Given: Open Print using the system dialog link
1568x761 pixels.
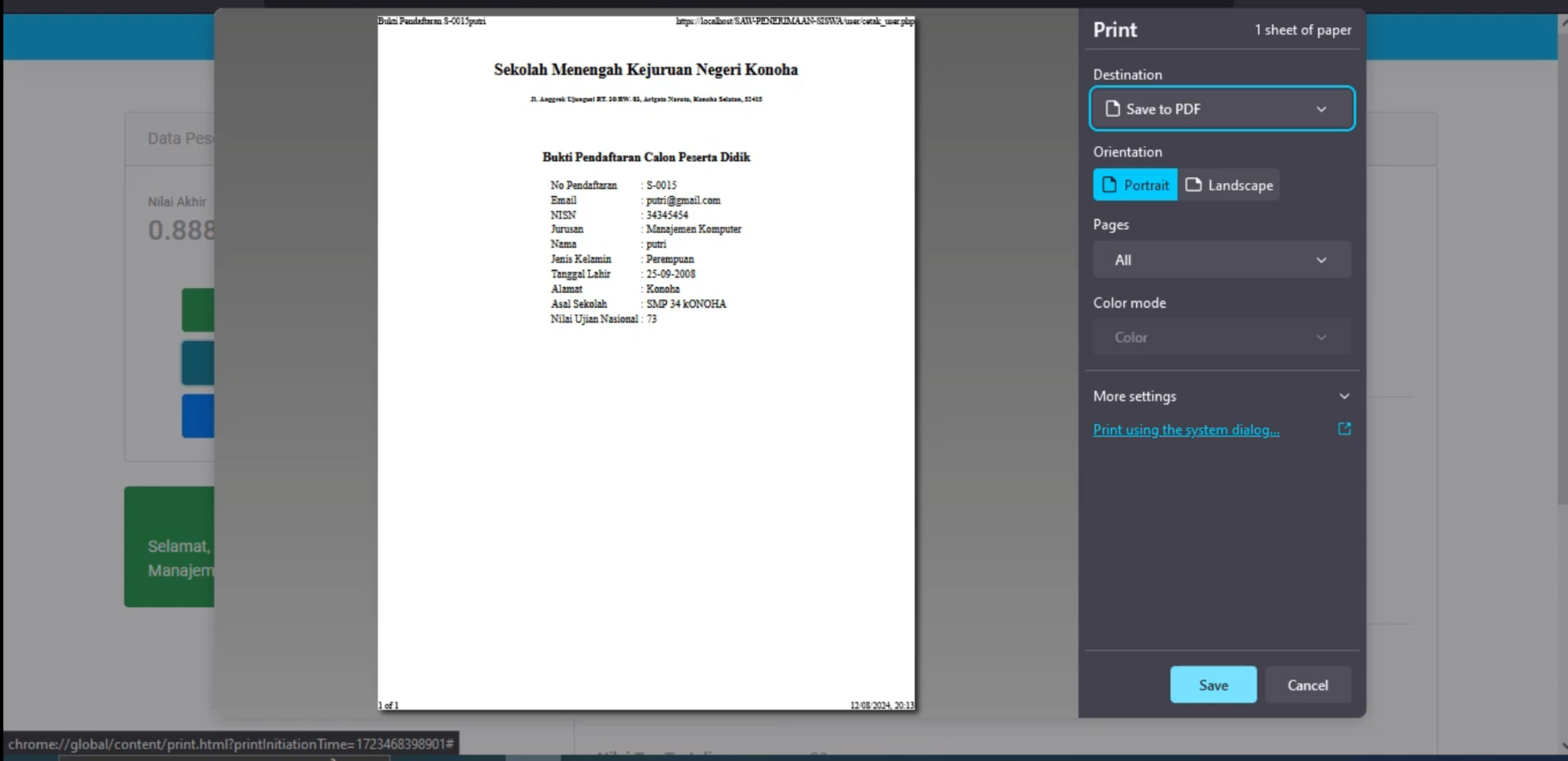Looking at the screenshot, I should [x=1186, y=430].
